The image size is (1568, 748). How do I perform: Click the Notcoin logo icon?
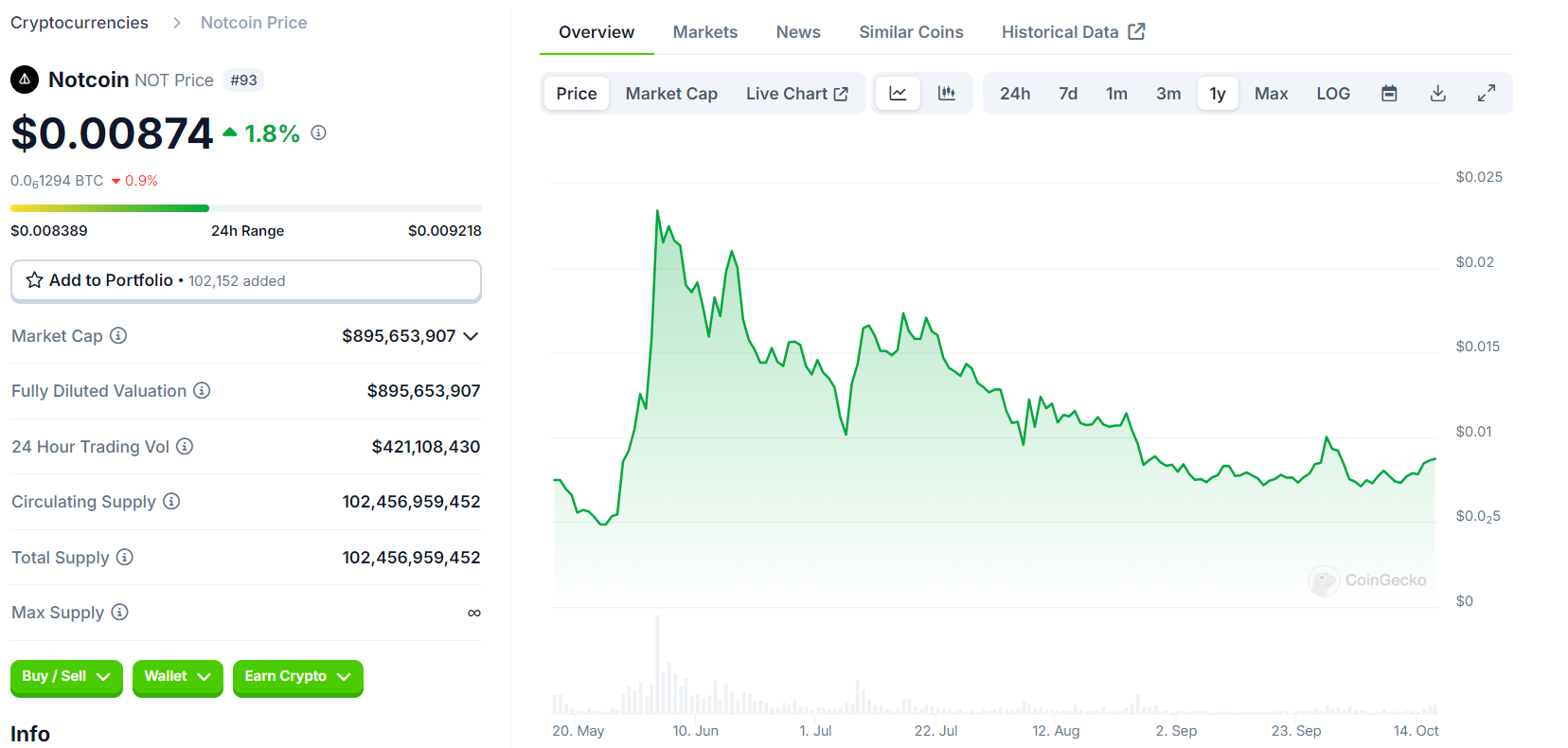pos(25,80)
